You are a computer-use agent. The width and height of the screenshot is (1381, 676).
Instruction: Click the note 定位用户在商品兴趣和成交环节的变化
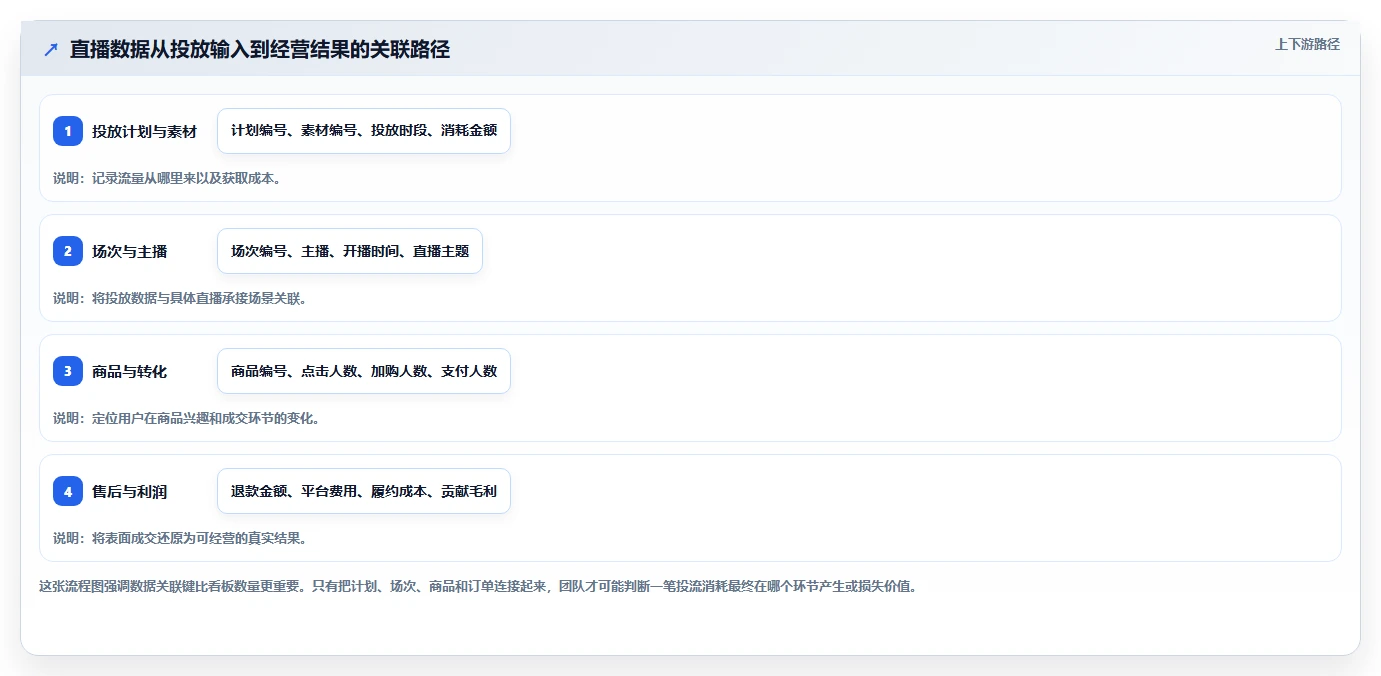point(187,418)
